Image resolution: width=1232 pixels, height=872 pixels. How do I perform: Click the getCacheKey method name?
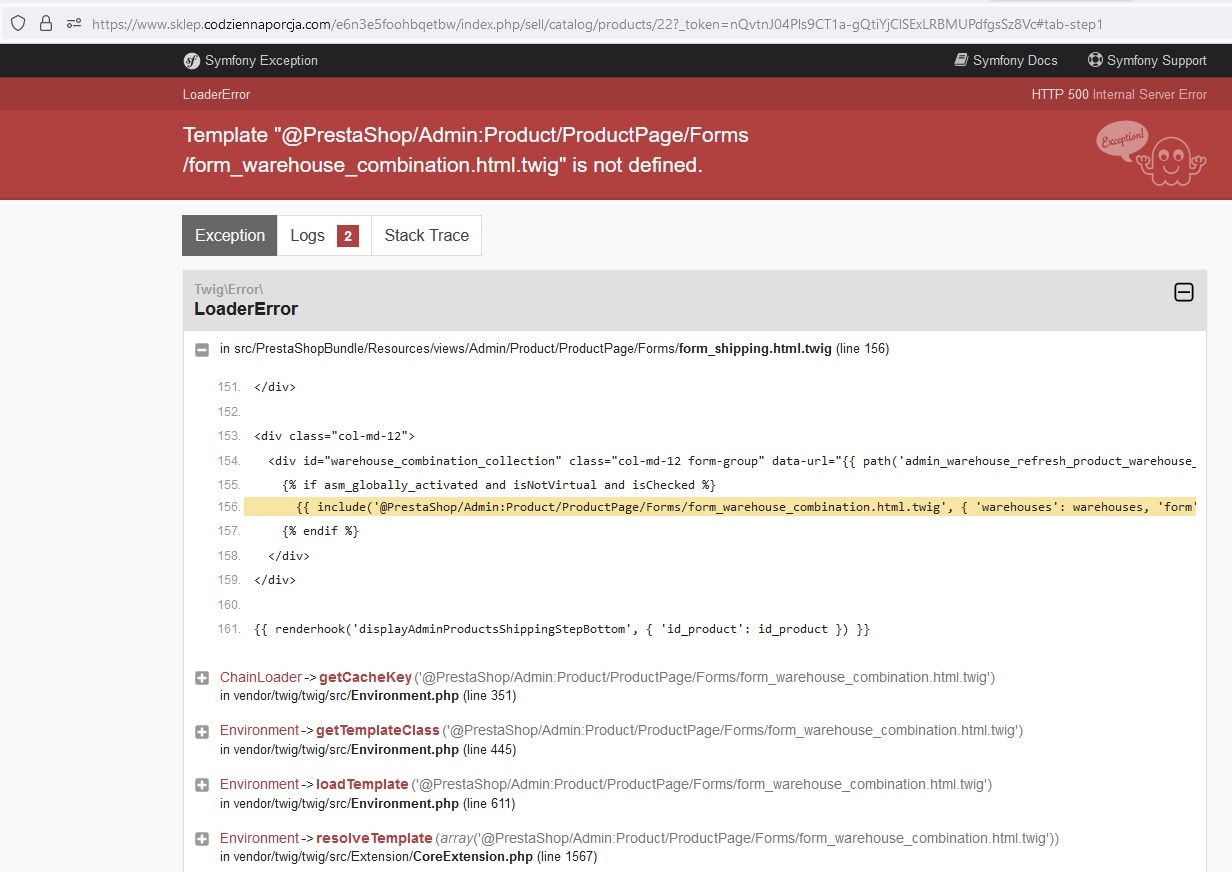pyautogui.click(x=365, y=678)
